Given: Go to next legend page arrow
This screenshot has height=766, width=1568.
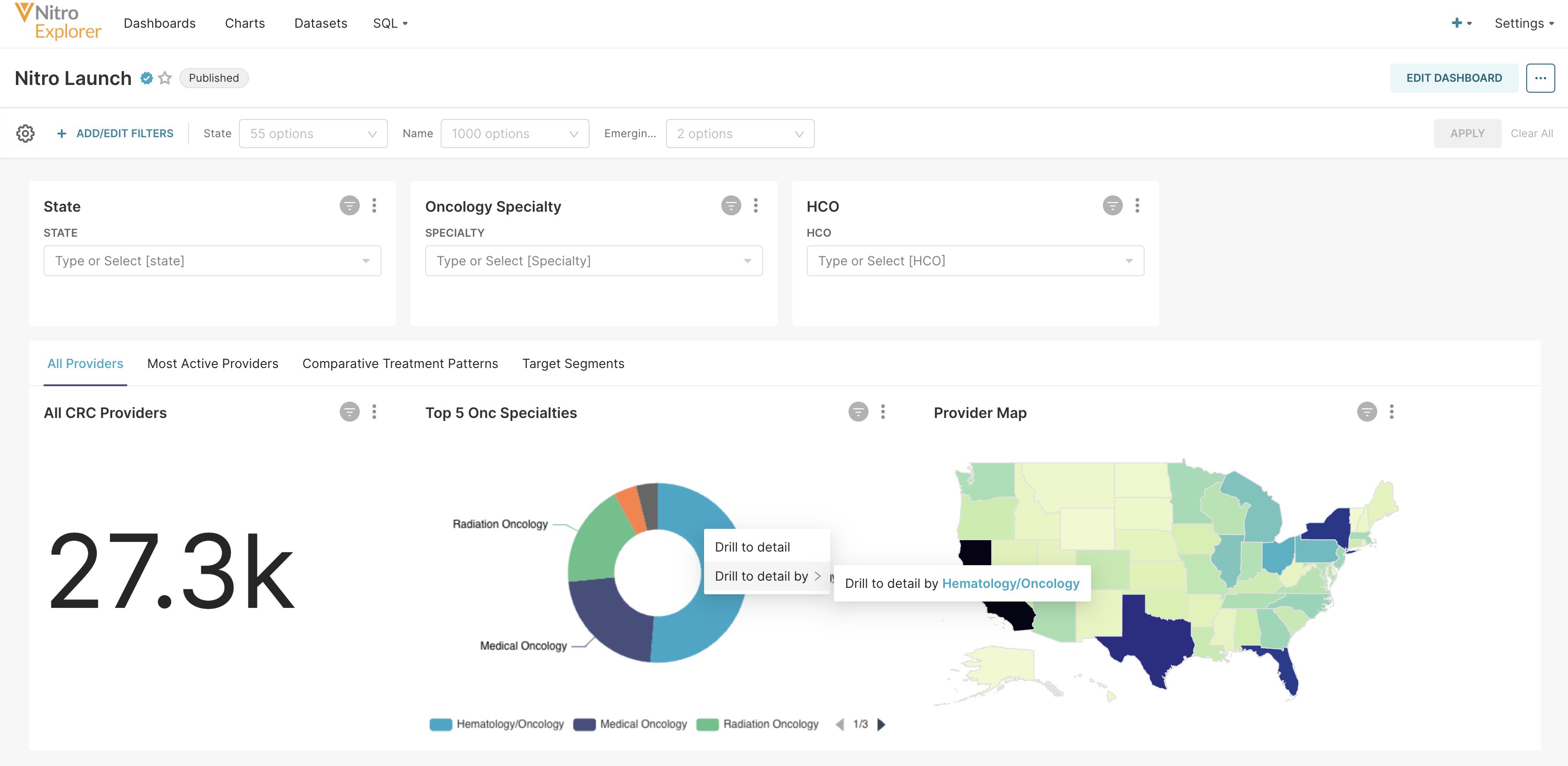Looking at the screenshot, I should pos(881,724).
